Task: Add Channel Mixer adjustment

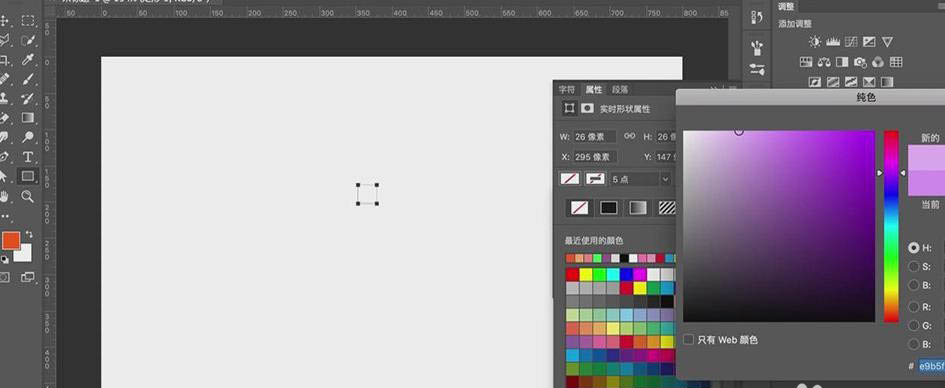Action: tap(878, 61)
